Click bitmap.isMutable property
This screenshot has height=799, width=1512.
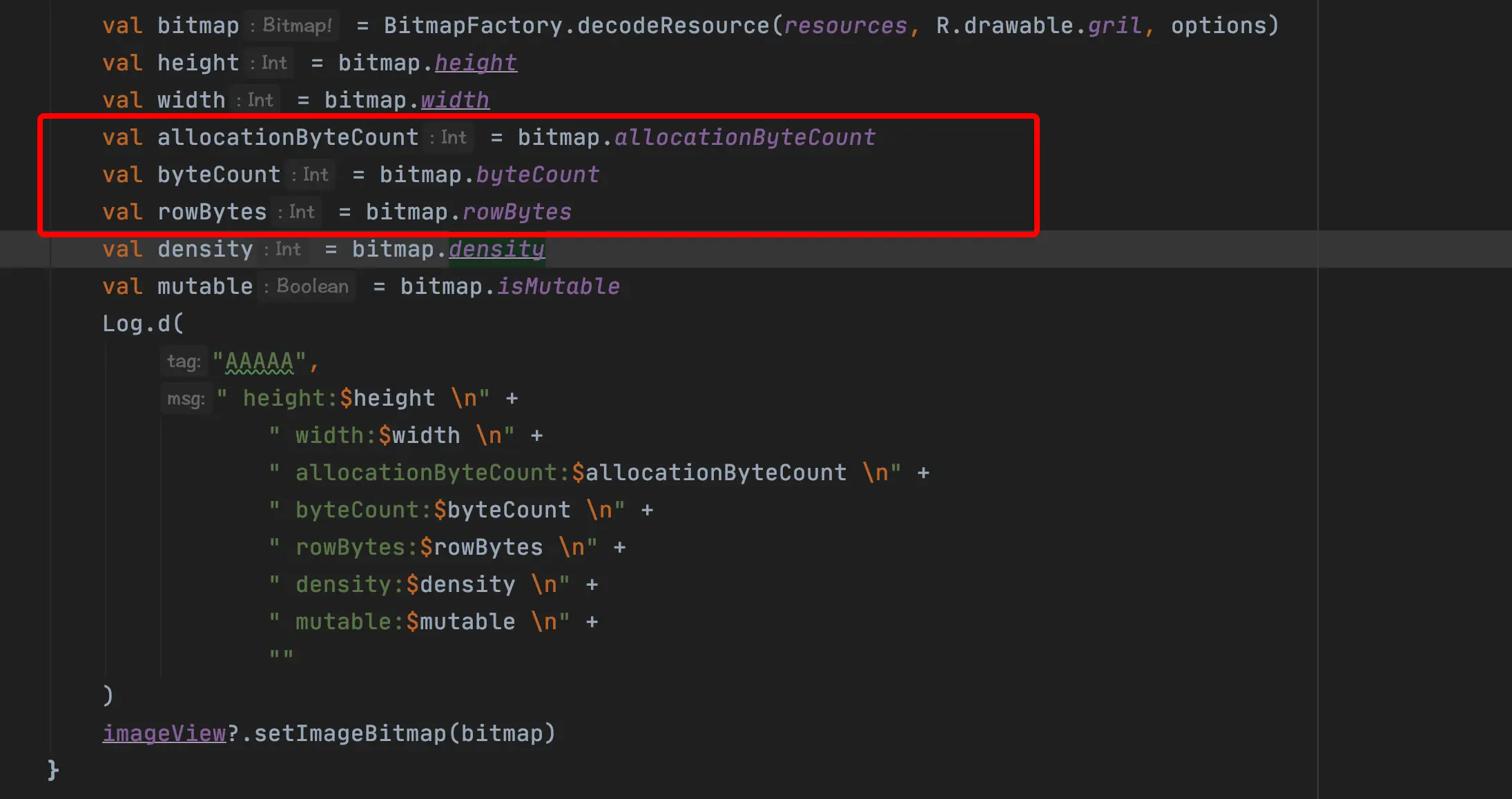[558, 286]
